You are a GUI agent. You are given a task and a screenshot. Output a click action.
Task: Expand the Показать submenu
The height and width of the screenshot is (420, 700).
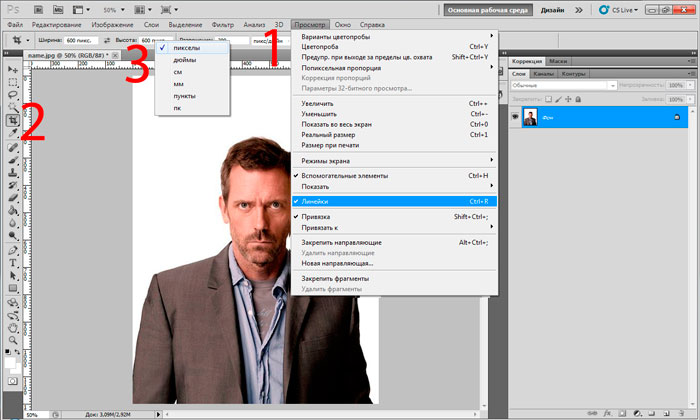394,187
